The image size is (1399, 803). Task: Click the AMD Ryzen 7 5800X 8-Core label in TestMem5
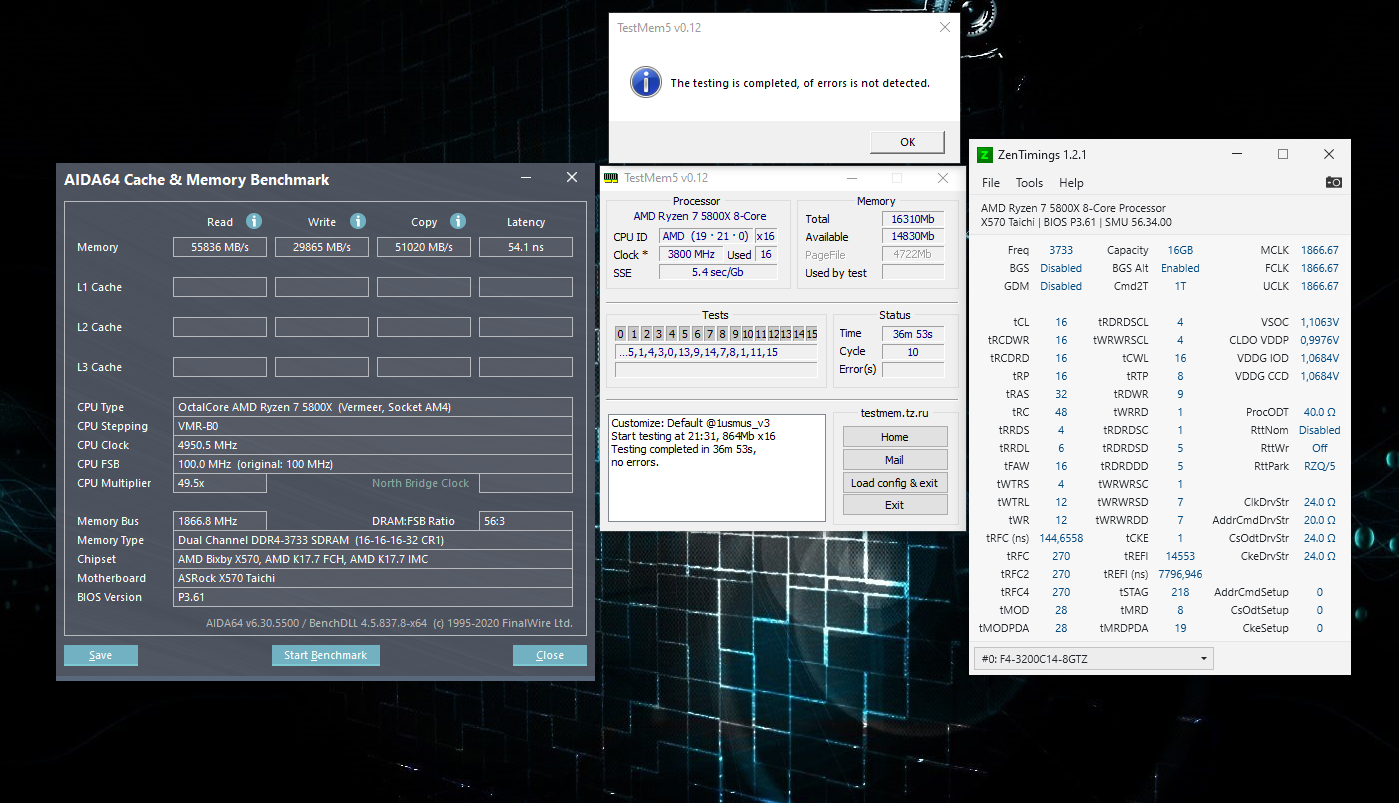(699, 216)
